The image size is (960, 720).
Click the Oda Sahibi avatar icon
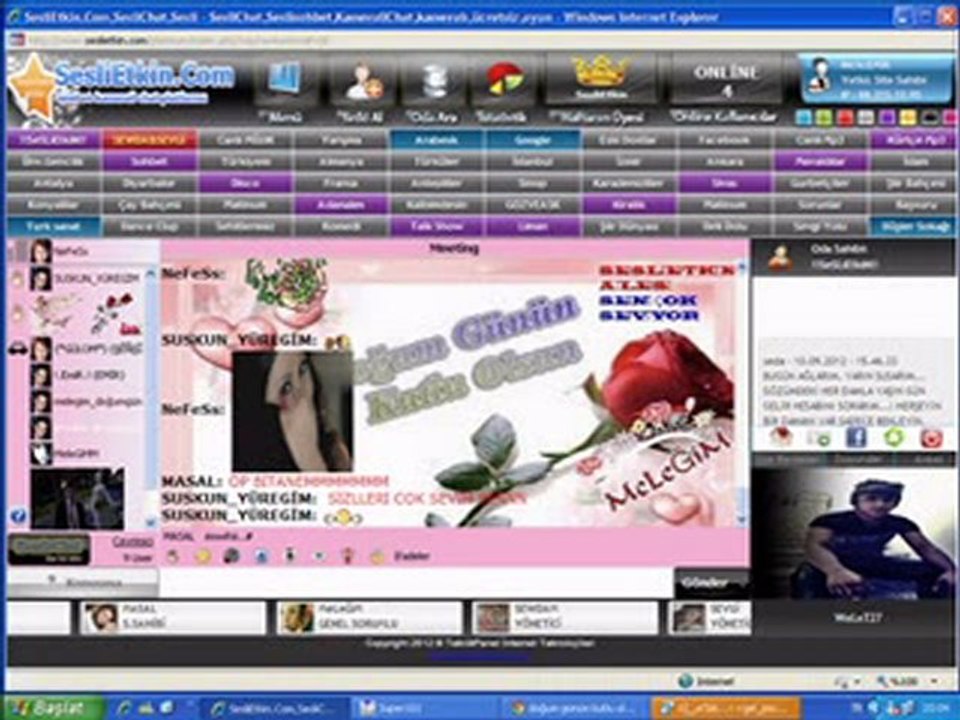[x=780, y=258]
